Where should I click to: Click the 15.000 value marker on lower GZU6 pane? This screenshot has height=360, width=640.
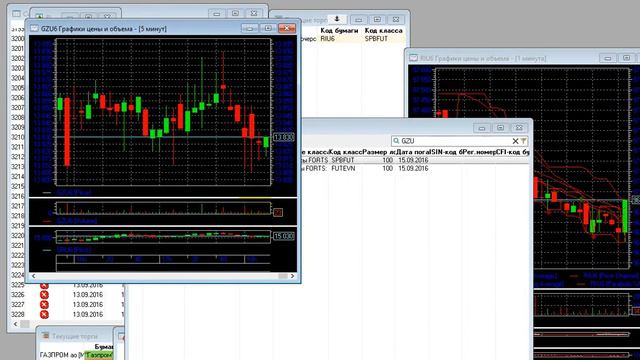point(283,236)
